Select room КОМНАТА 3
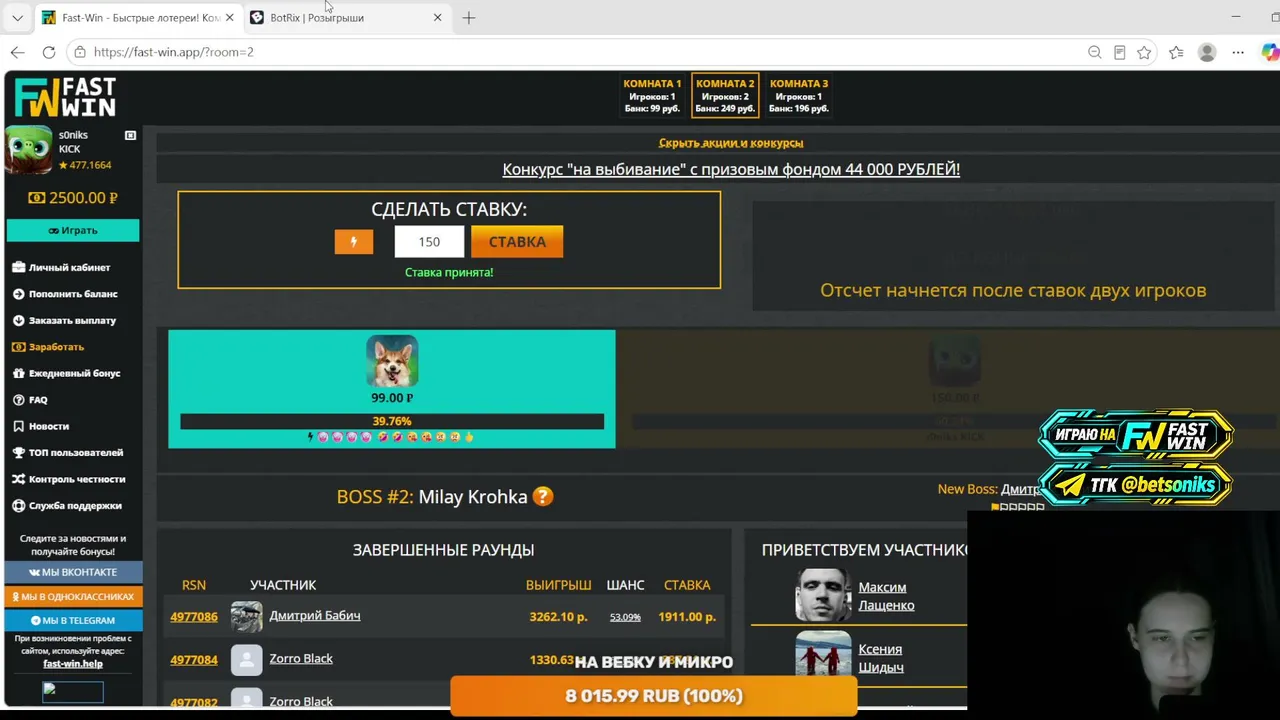 click(799, 96)
